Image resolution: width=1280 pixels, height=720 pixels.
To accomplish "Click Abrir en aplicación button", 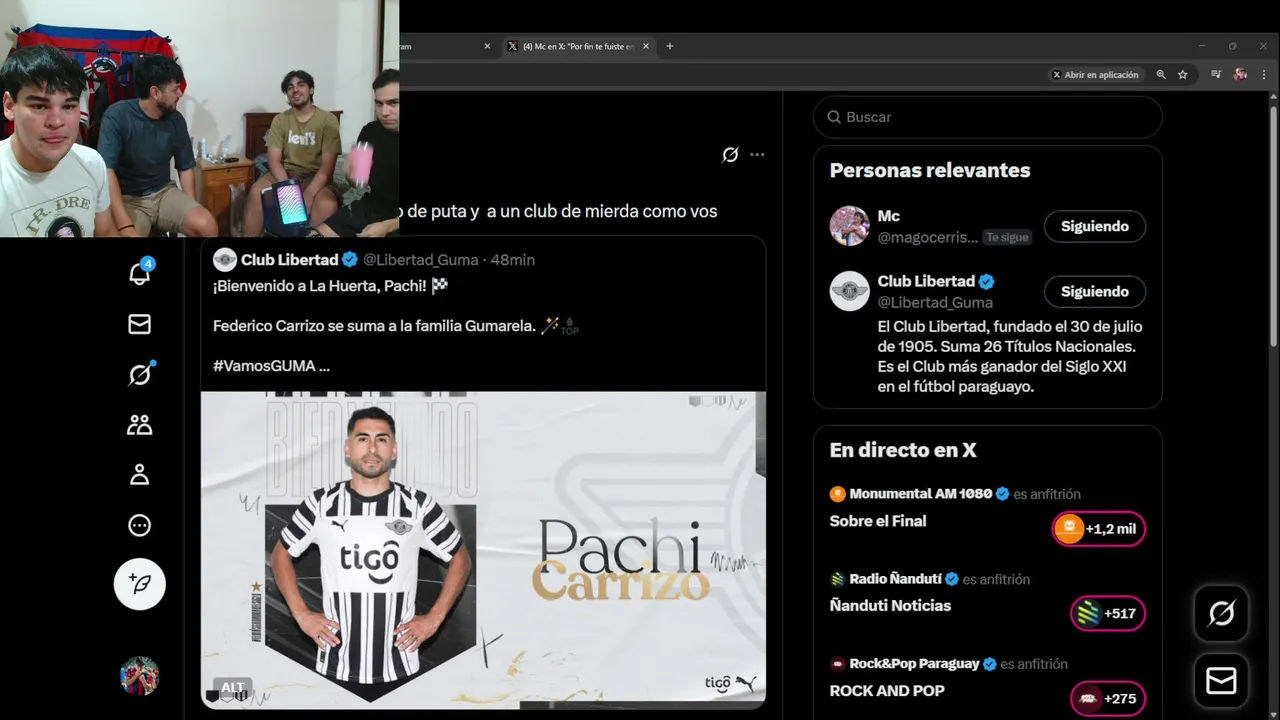I will (x=1095, y=74).
